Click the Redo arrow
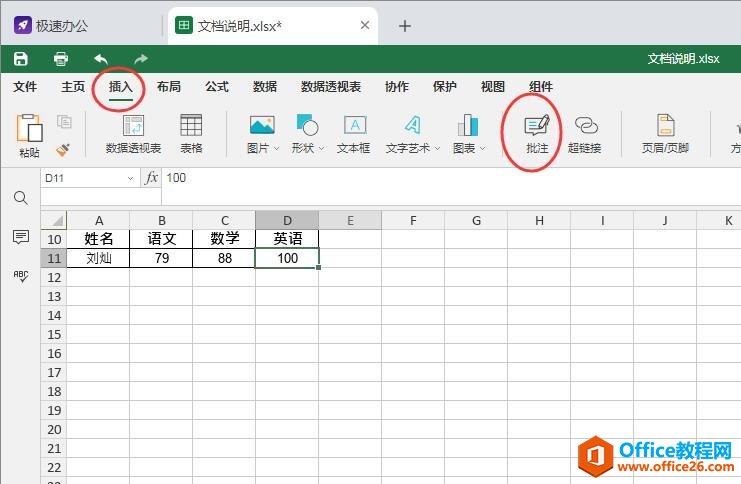The image size is (741, 484). pyautogui.click(x=141, y=59)
